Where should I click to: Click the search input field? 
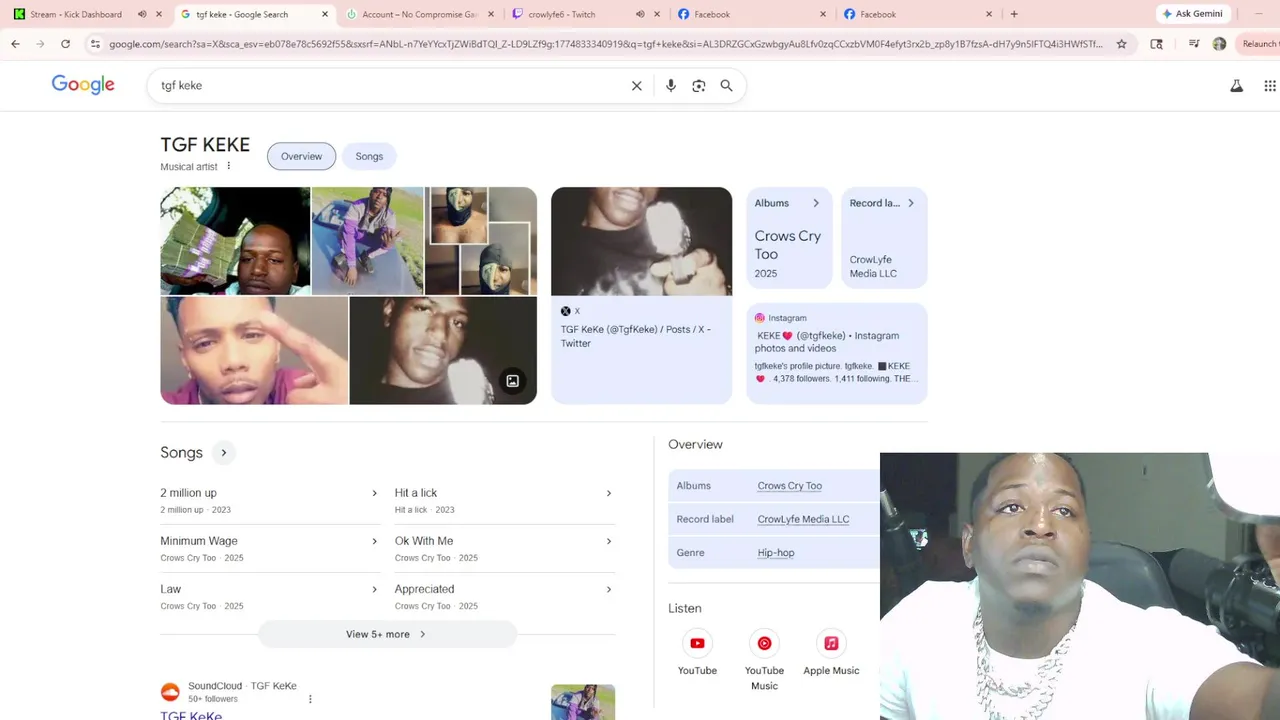tap(390, 86)
